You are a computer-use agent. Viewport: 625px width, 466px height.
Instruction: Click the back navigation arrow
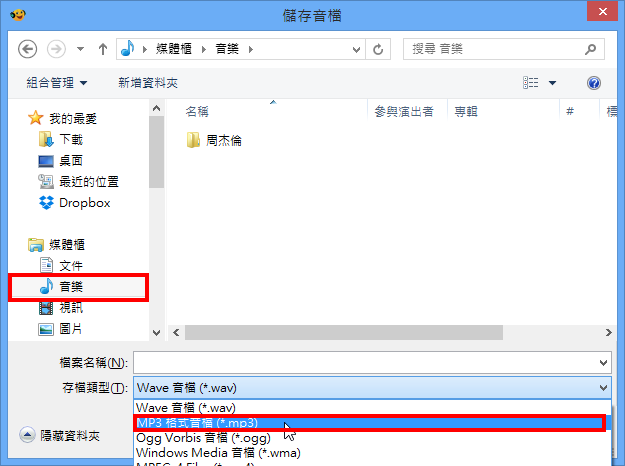pos(28,49)
